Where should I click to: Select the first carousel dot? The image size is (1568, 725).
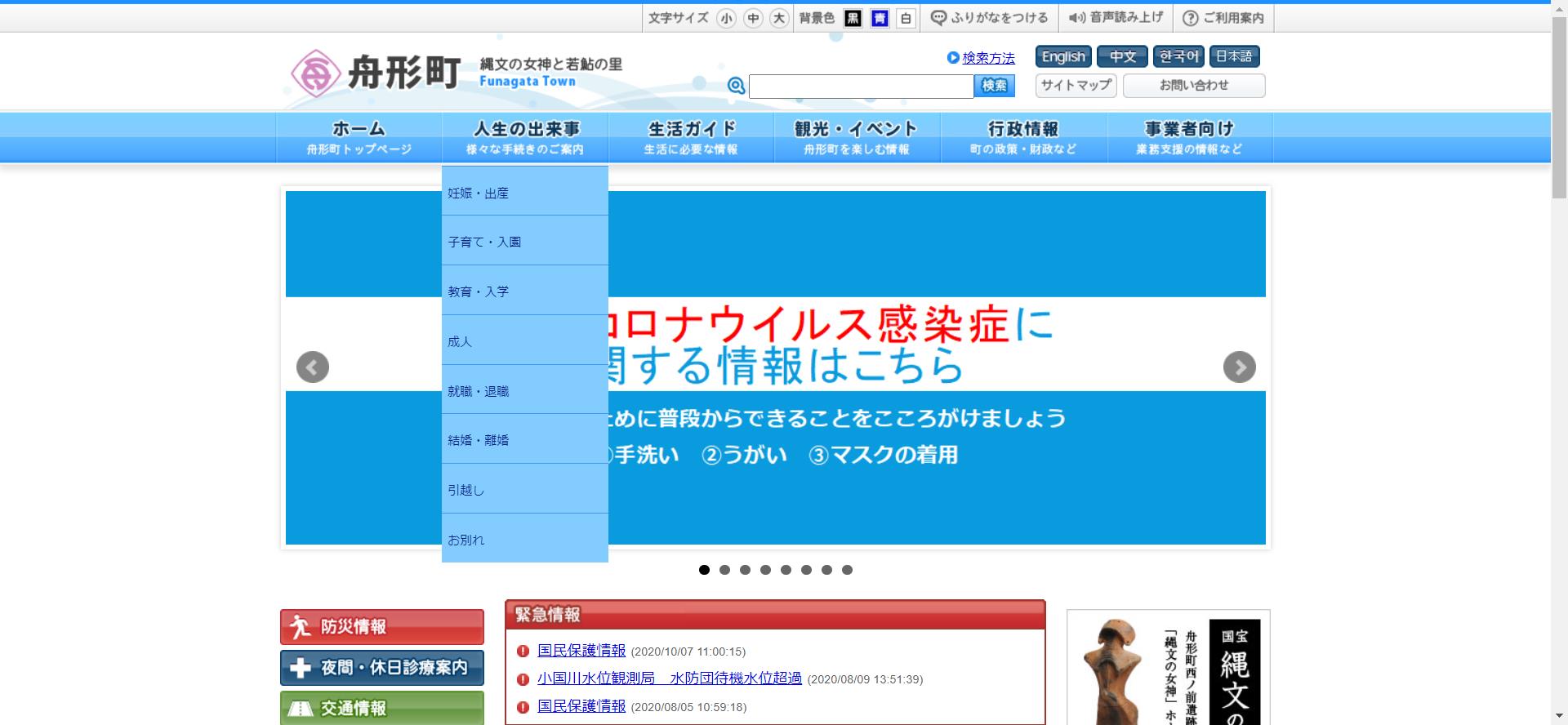click(704, 570)
